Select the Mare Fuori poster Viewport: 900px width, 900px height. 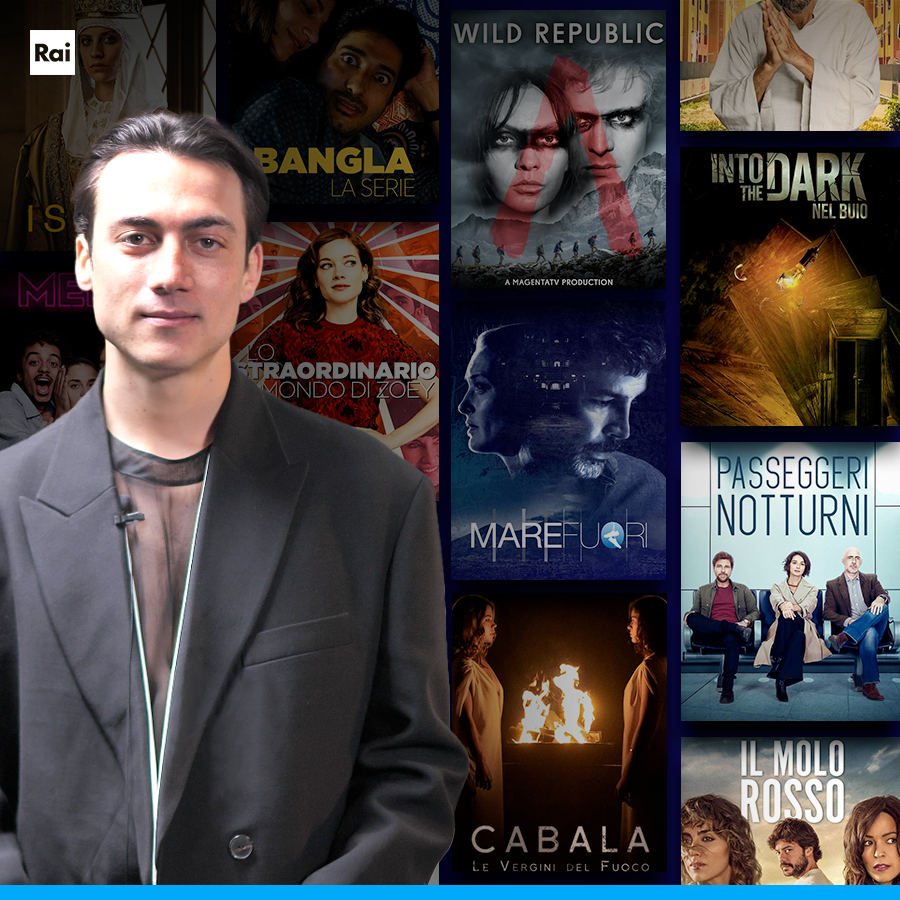click(x=558, y=441)
